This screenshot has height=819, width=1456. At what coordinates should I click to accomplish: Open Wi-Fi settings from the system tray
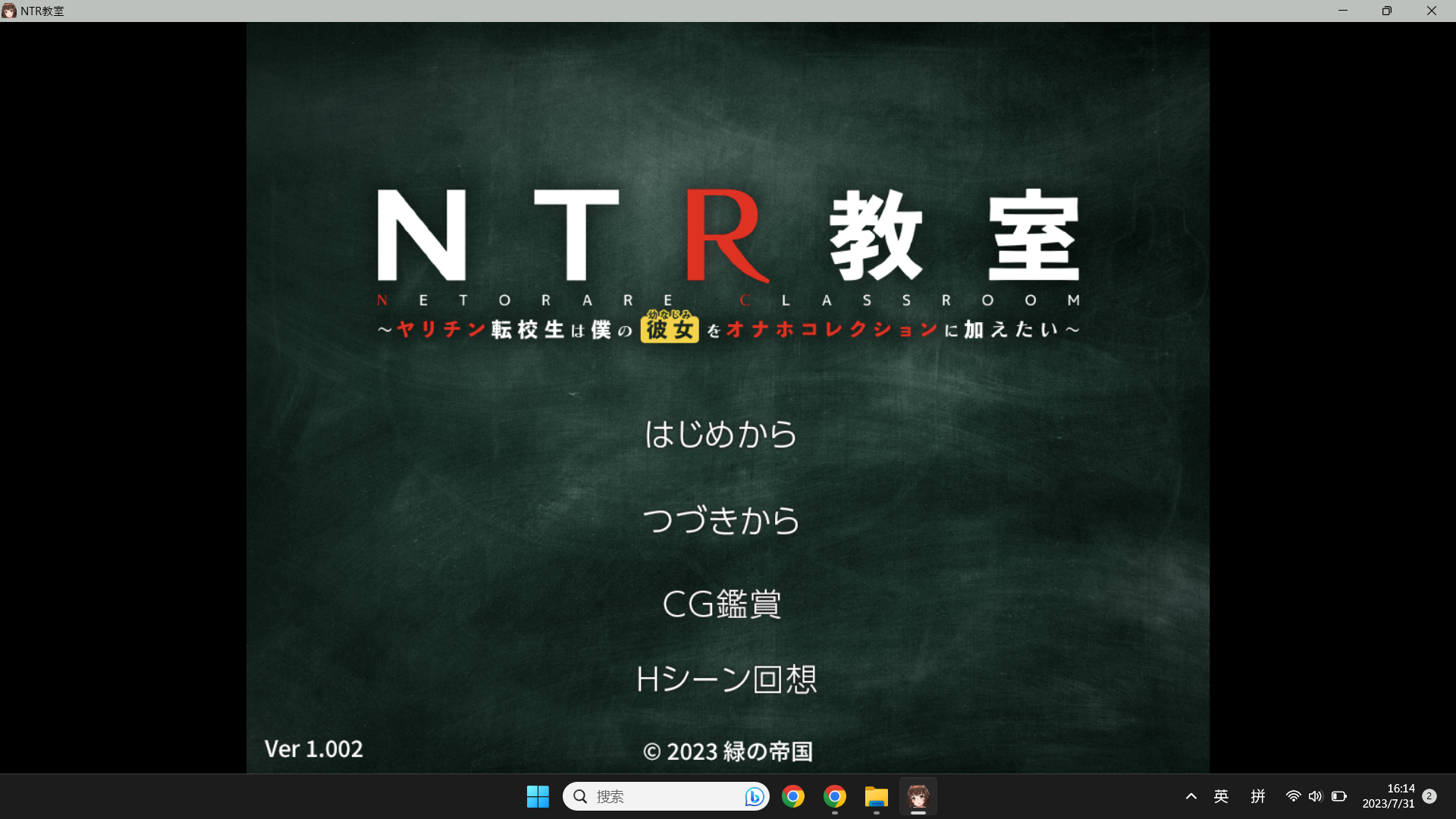pos(1293,796)
